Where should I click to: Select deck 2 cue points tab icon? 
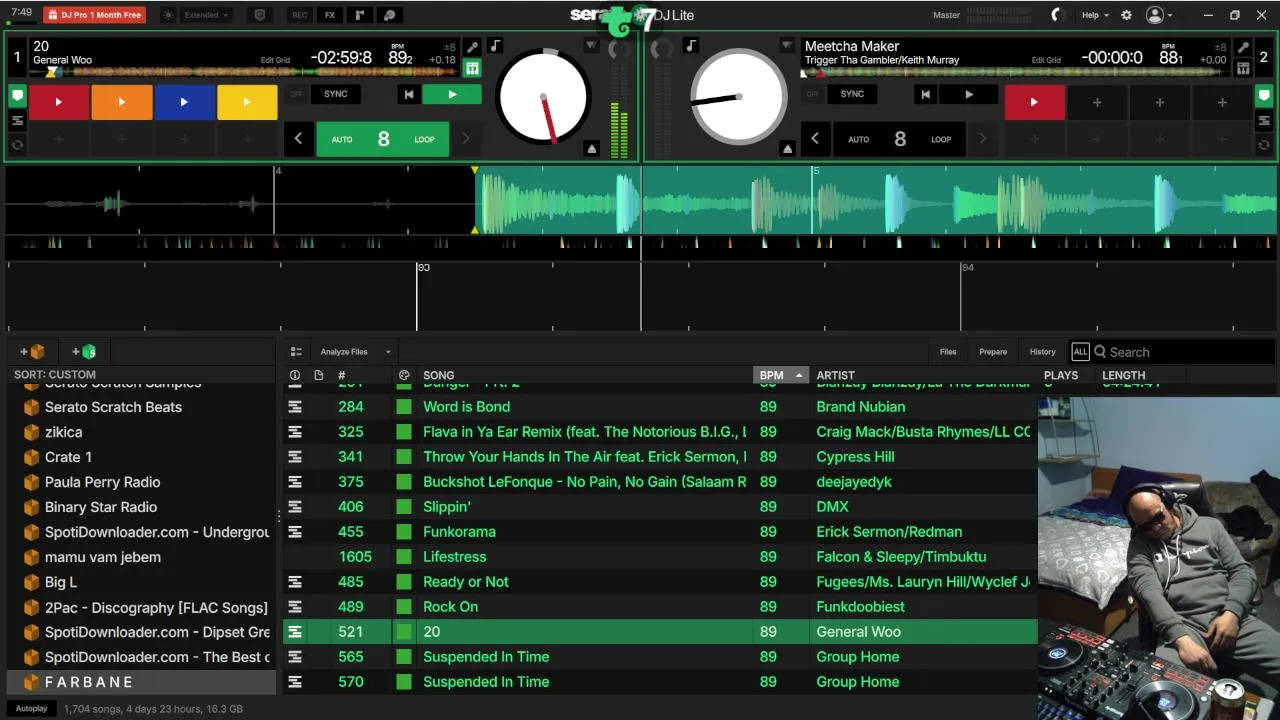click(x=1265, y=96)
